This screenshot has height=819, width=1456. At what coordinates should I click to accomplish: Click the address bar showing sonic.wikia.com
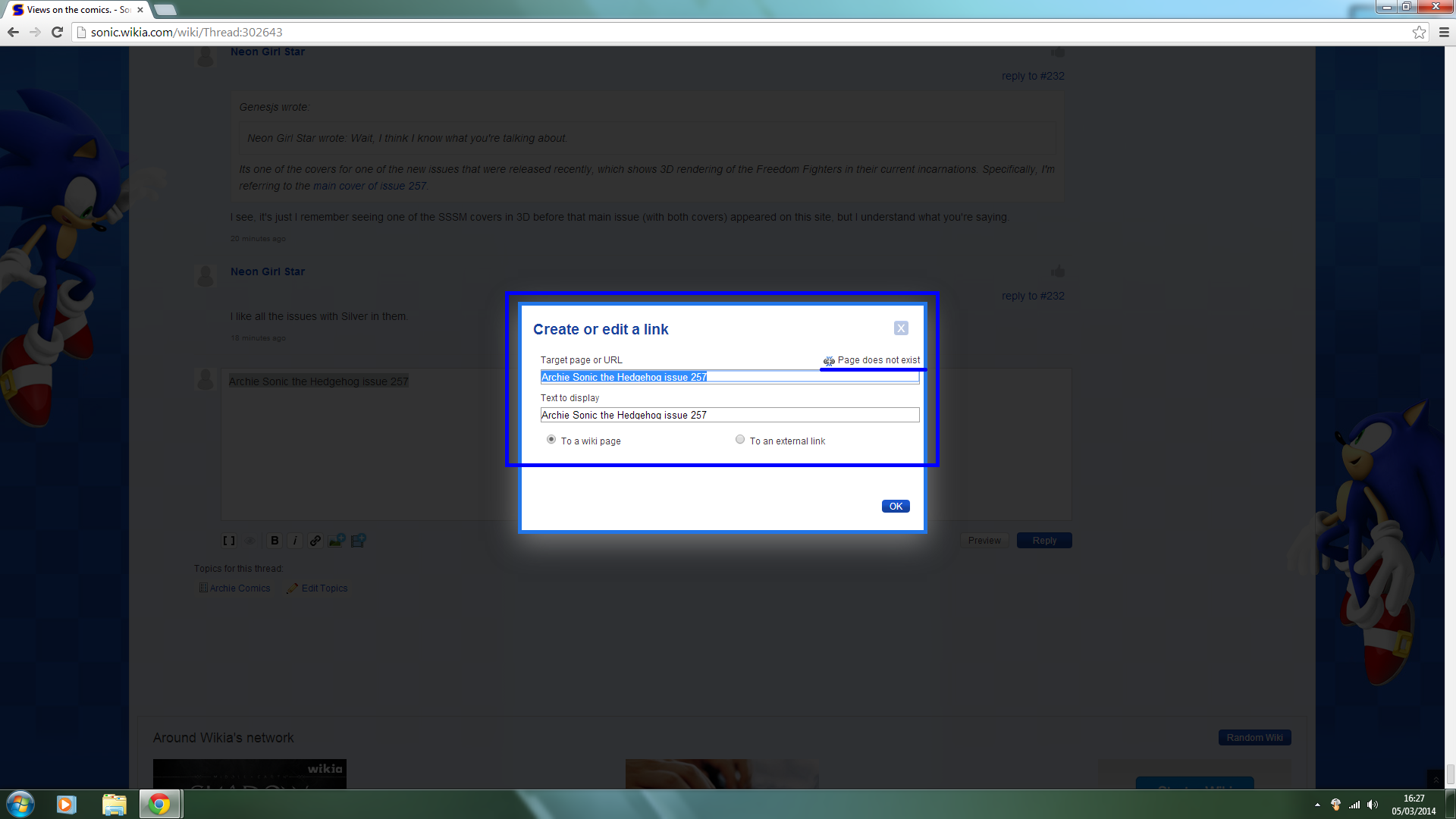(743, 32)
